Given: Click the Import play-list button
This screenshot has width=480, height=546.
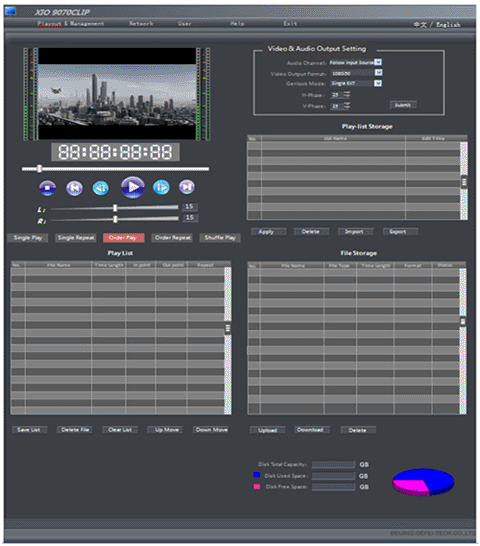Looking at the screenshot, I should (x=355, y=232).
